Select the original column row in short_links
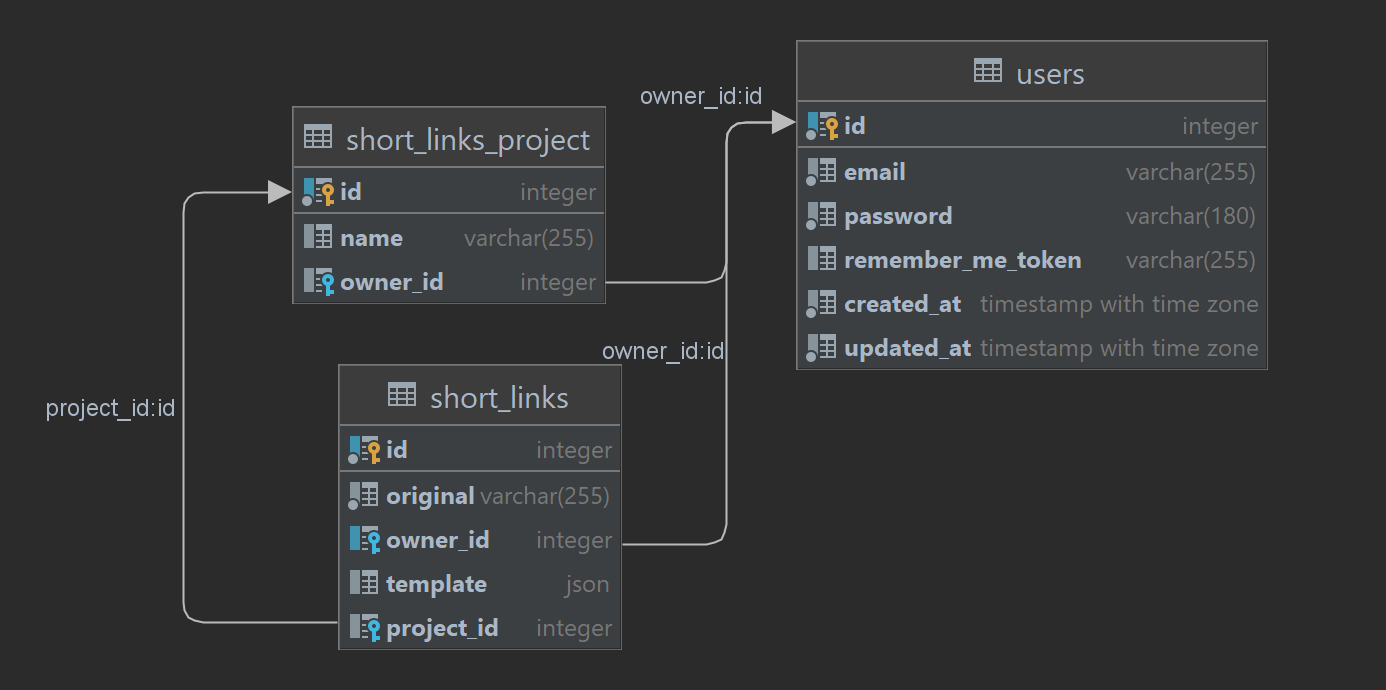This screenshot has width=1386, height=690. click(479, 495)
